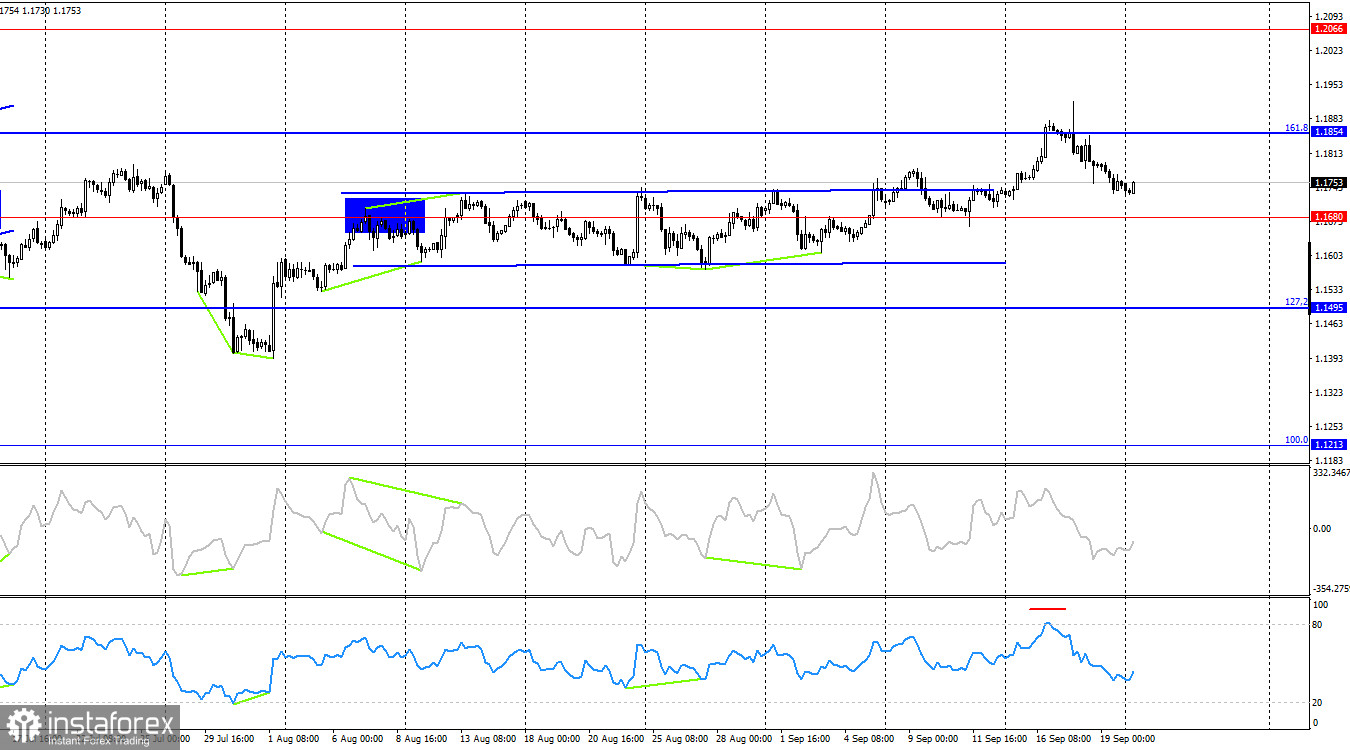Viewport: 1350px width, 750px height.
Task: Click the 1.2023 price scale value
Action: (1330, 50)
